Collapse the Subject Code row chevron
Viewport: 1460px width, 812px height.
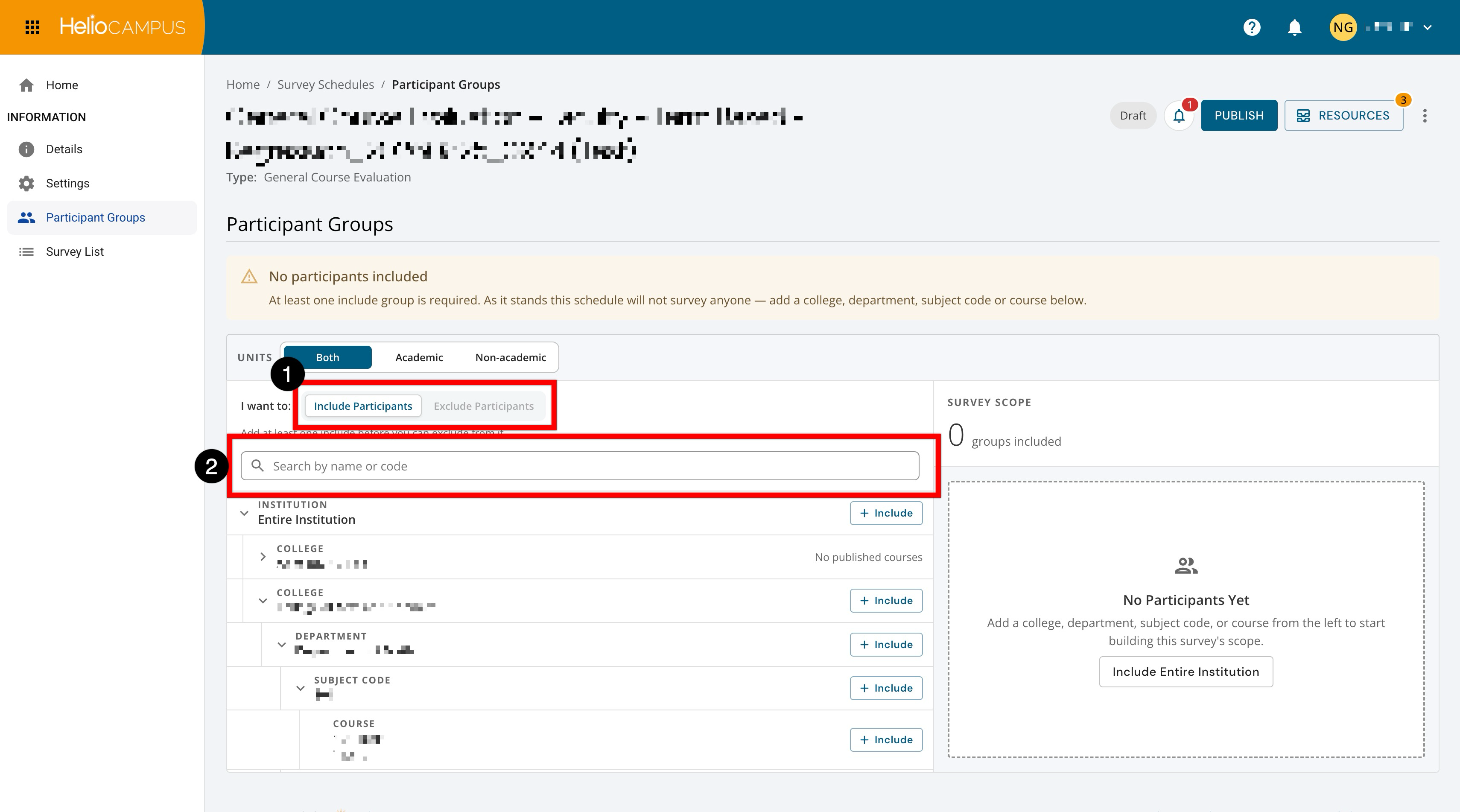click(x=301, y=689)
